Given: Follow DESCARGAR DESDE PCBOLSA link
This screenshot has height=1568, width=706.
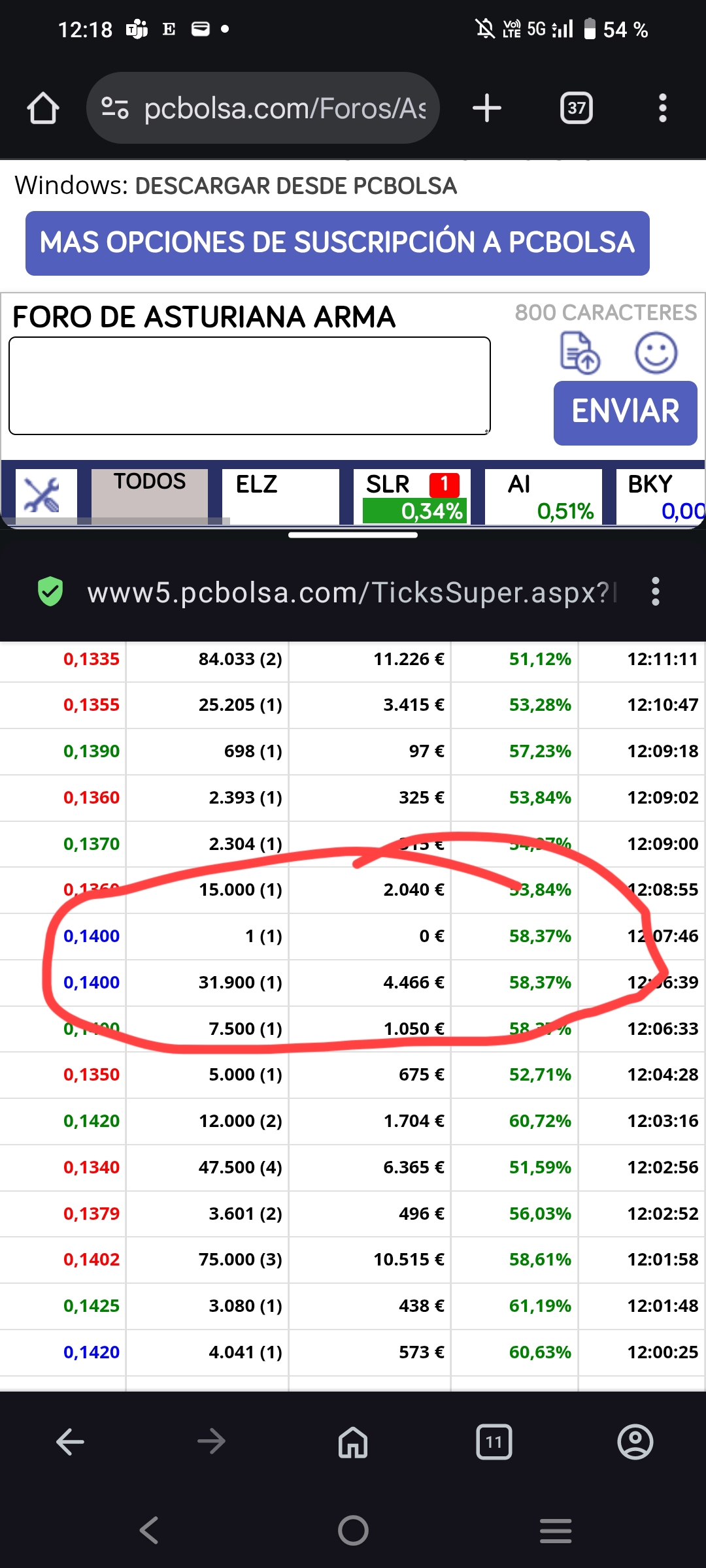Looking at the screenshot, I should pyautogui.click(x=295, y=186).
